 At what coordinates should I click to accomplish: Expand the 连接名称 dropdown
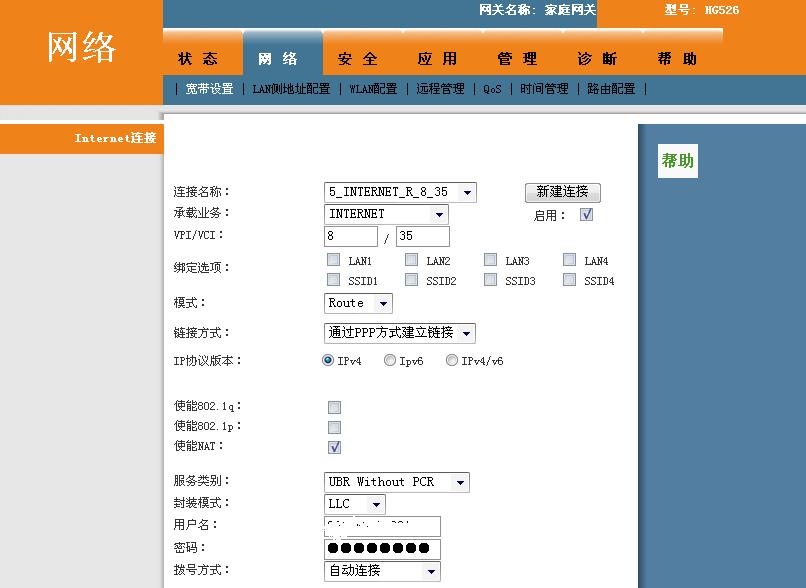pyautogui.click(x=400, y=192)
